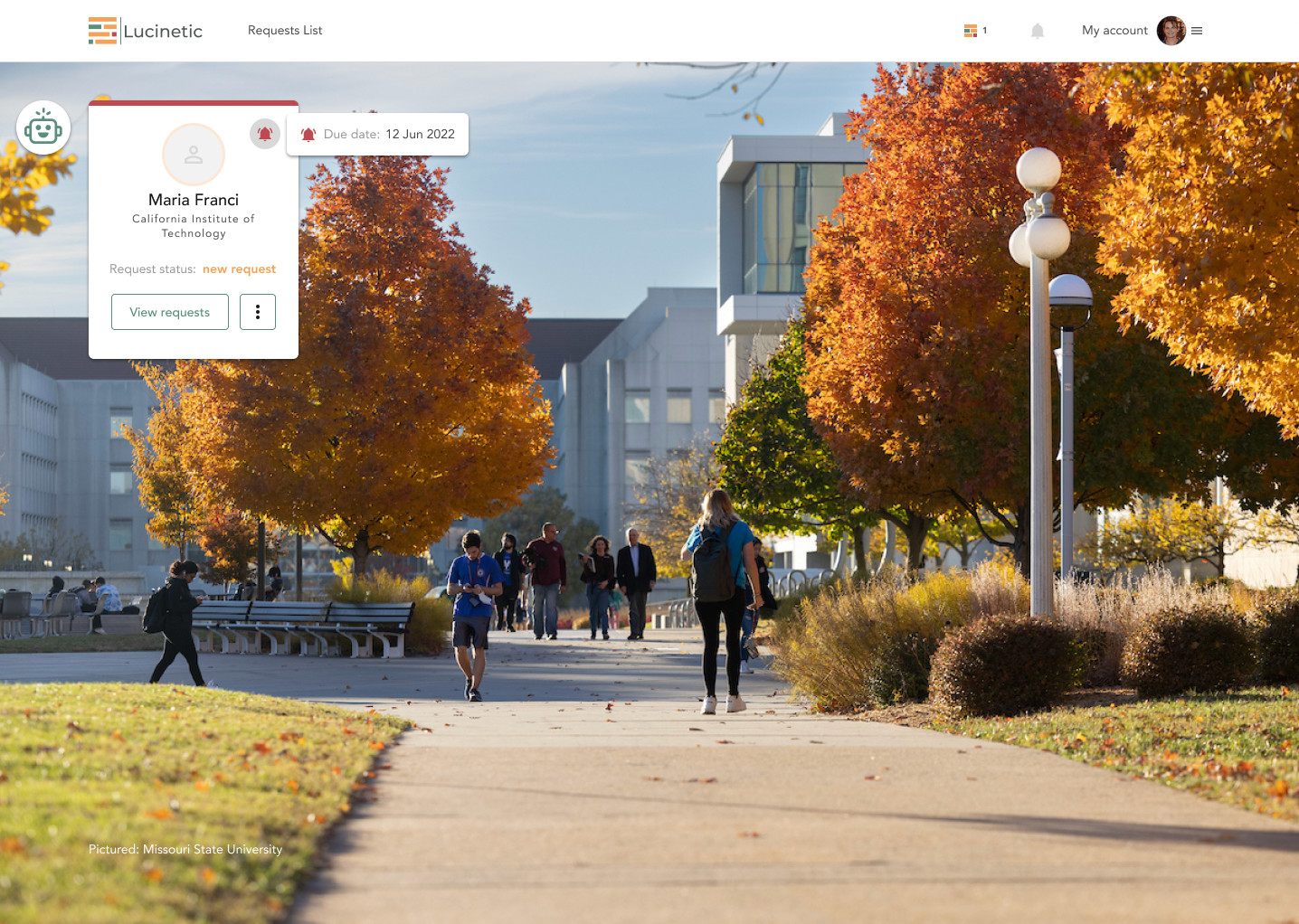Image resolution: width=1299 pixels, height=924 pixels.
Task: Select the Maria Franci name
Action: [194, 200]
